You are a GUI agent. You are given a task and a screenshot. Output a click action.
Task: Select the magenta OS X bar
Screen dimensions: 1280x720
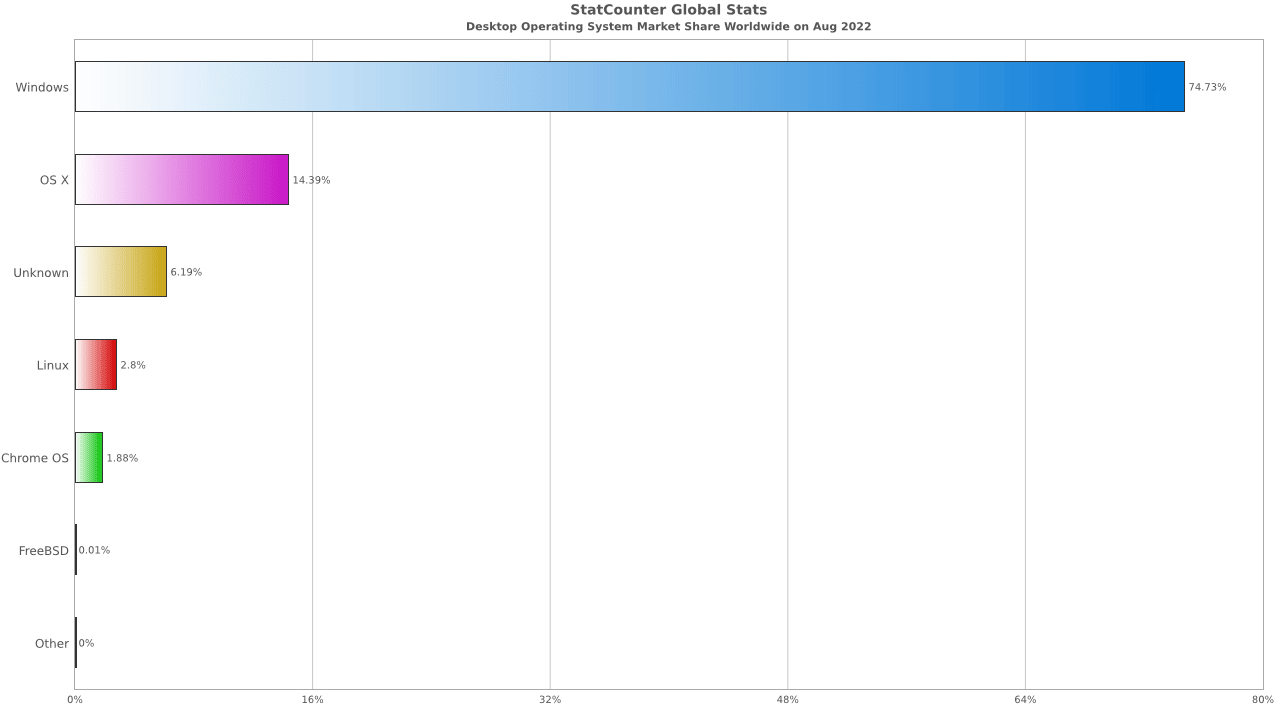tap(182, 180)
